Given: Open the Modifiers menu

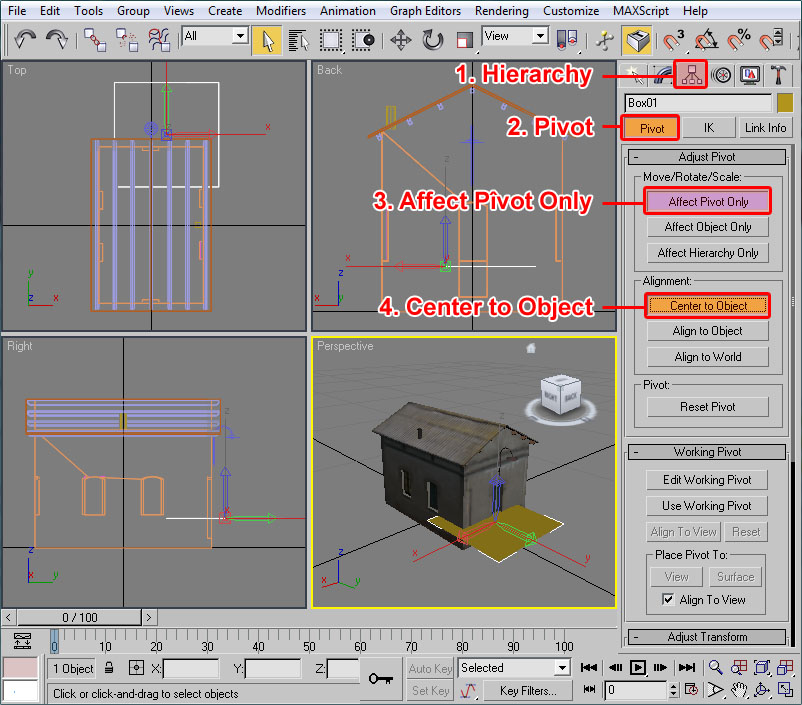Looking at the screenshot, I should coord(281,11).
